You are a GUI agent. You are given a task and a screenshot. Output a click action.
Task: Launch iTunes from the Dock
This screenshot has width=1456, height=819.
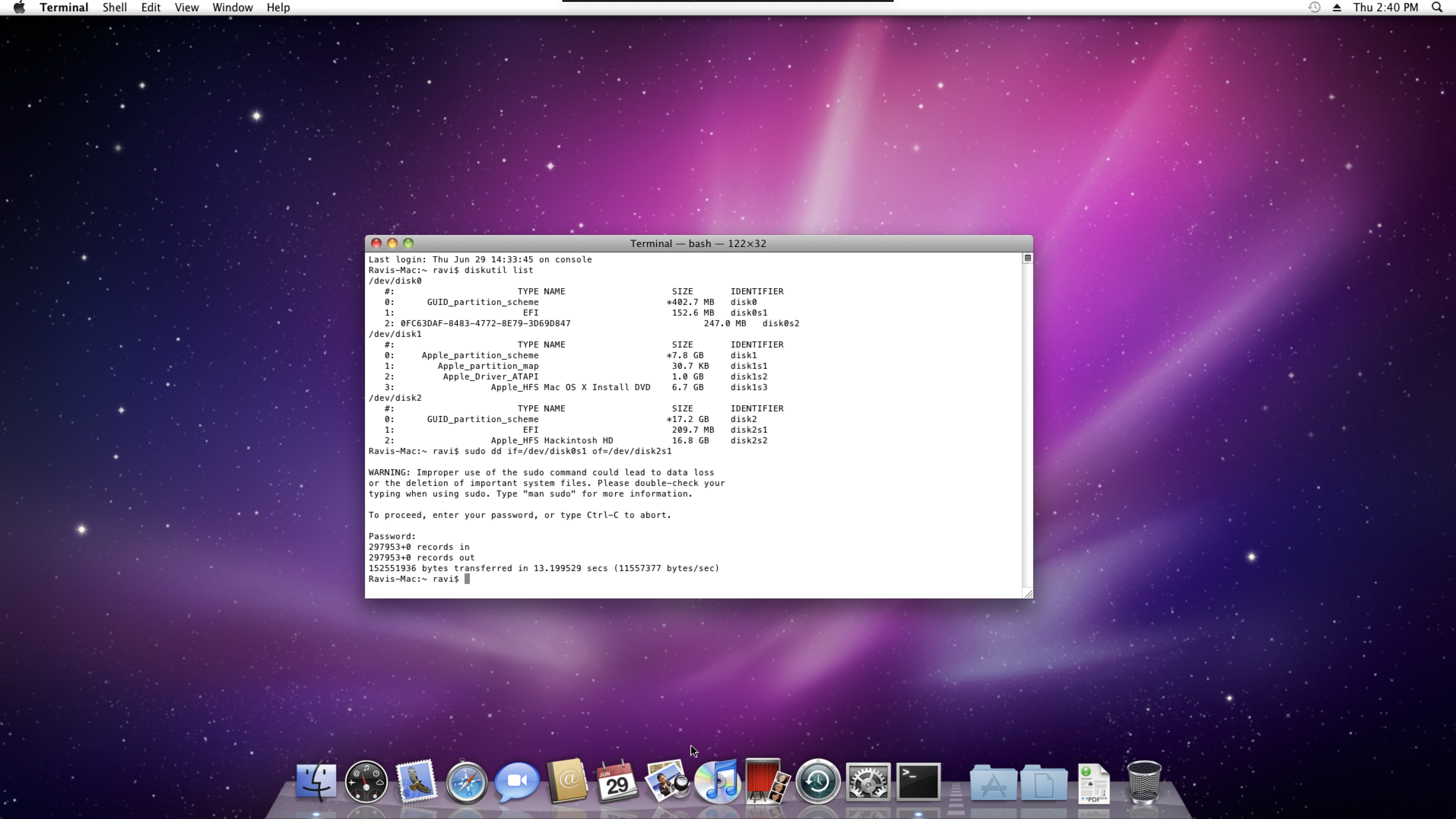(x=717, y=782)
